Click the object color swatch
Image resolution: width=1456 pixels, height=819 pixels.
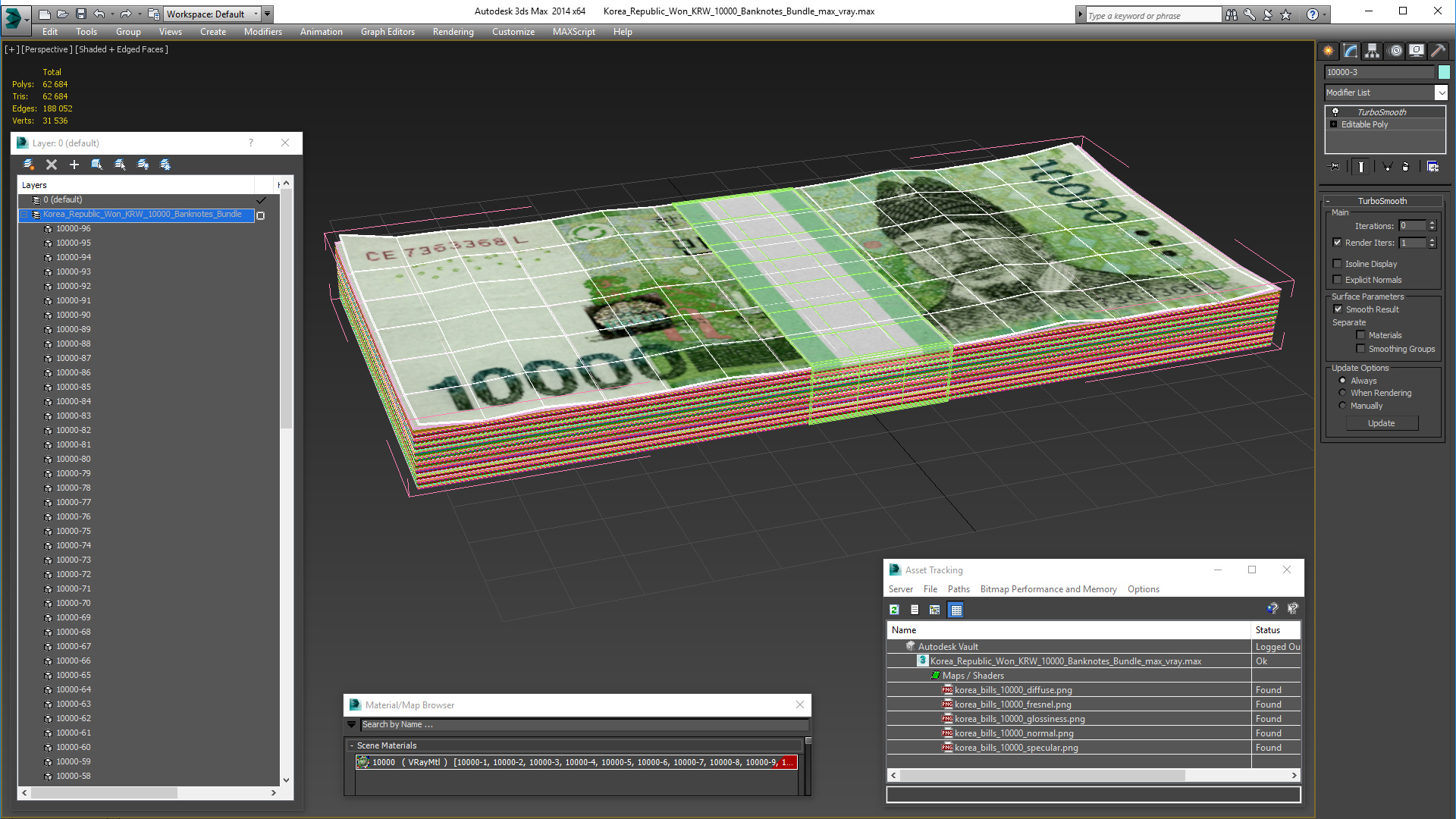1444,72
